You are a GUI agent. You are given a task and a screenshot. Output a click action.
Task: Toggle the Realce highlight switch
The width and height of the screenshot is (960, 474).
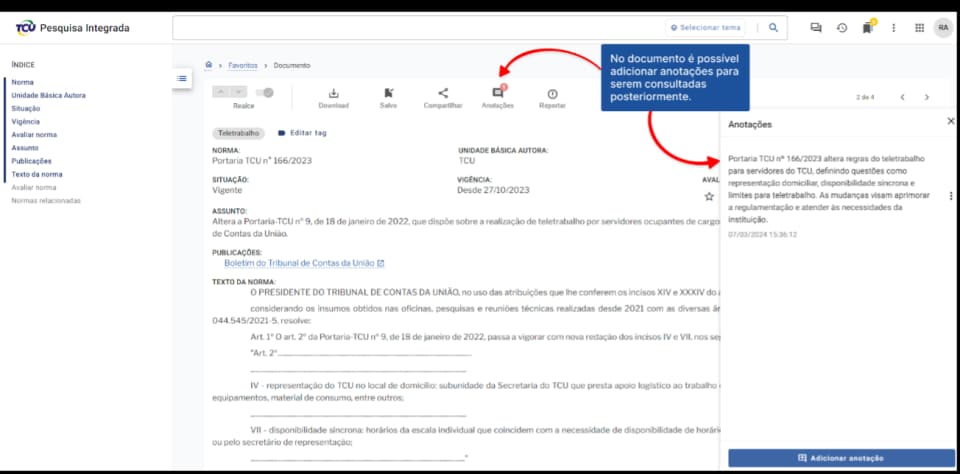point(265,92)
